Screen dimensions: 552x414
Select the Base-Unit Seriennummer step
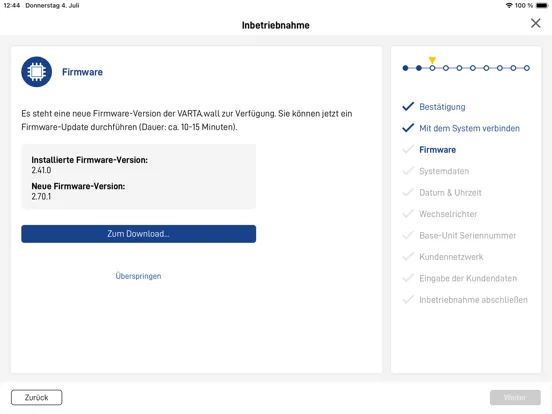pyautogui.click(x=468, y=236)
